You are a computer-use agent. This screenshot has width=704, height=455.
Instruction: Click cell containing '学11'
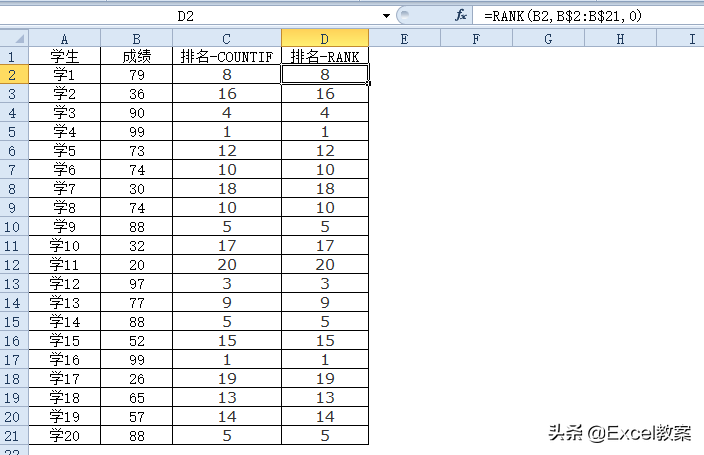[65, 265]
